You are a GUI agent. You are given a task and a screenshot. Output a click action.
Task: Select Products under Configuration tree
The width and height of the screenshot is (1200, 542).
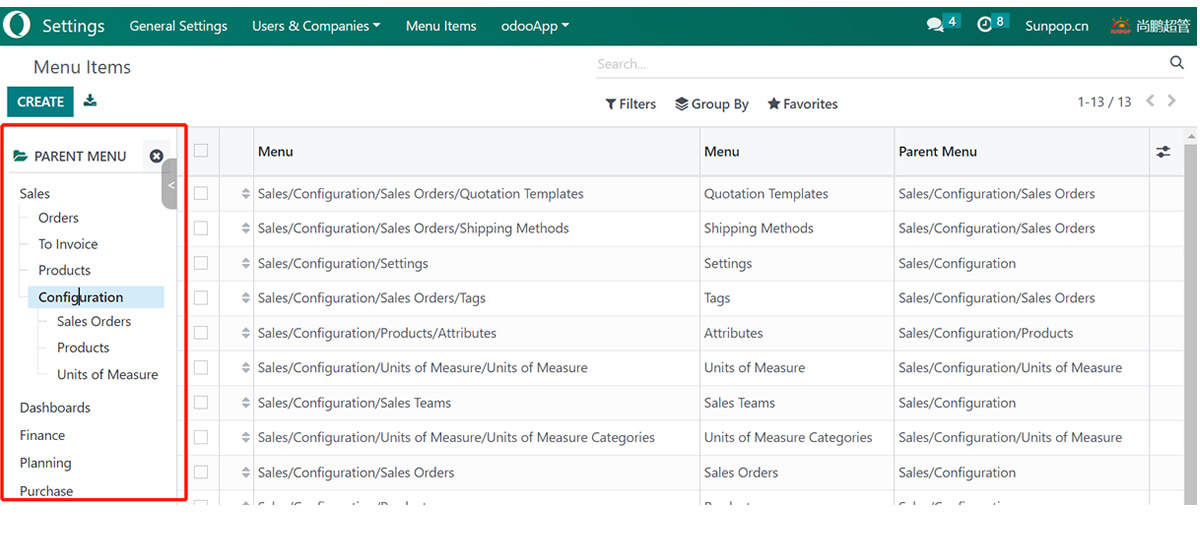[83, 348]
